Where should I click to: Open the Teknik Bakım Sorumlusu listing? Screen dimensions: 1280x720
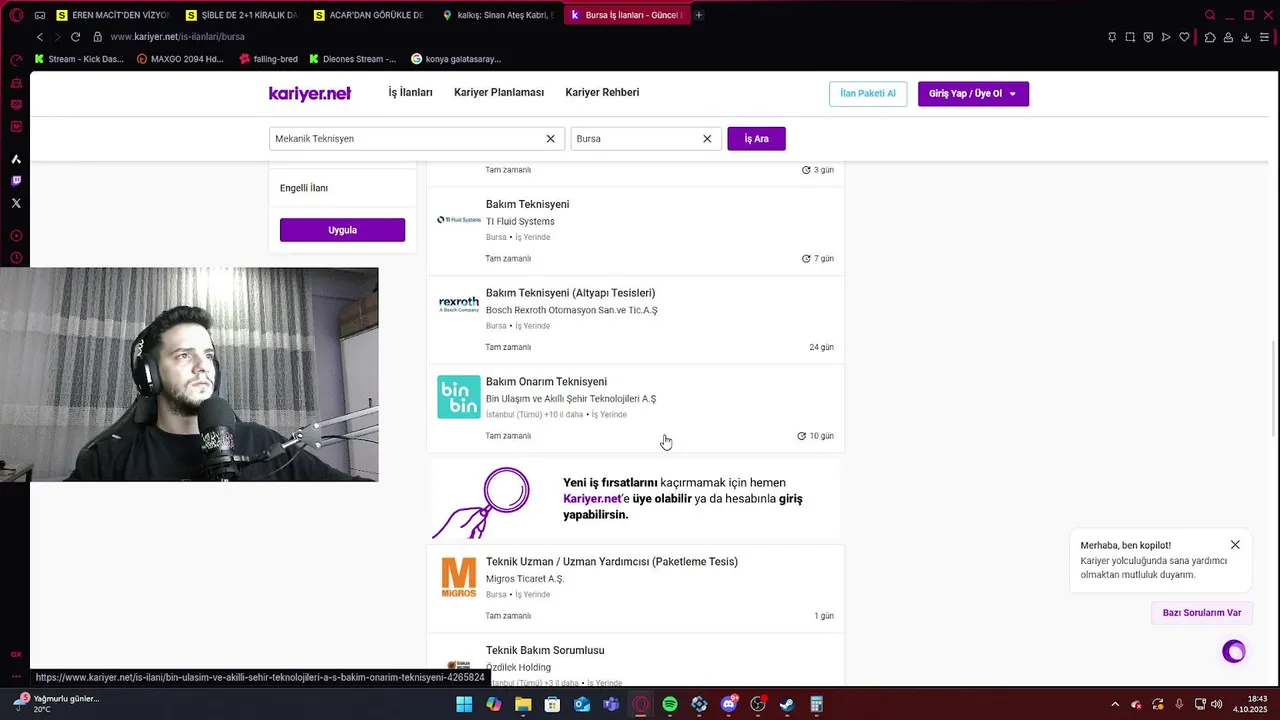[x=545, y=651]
